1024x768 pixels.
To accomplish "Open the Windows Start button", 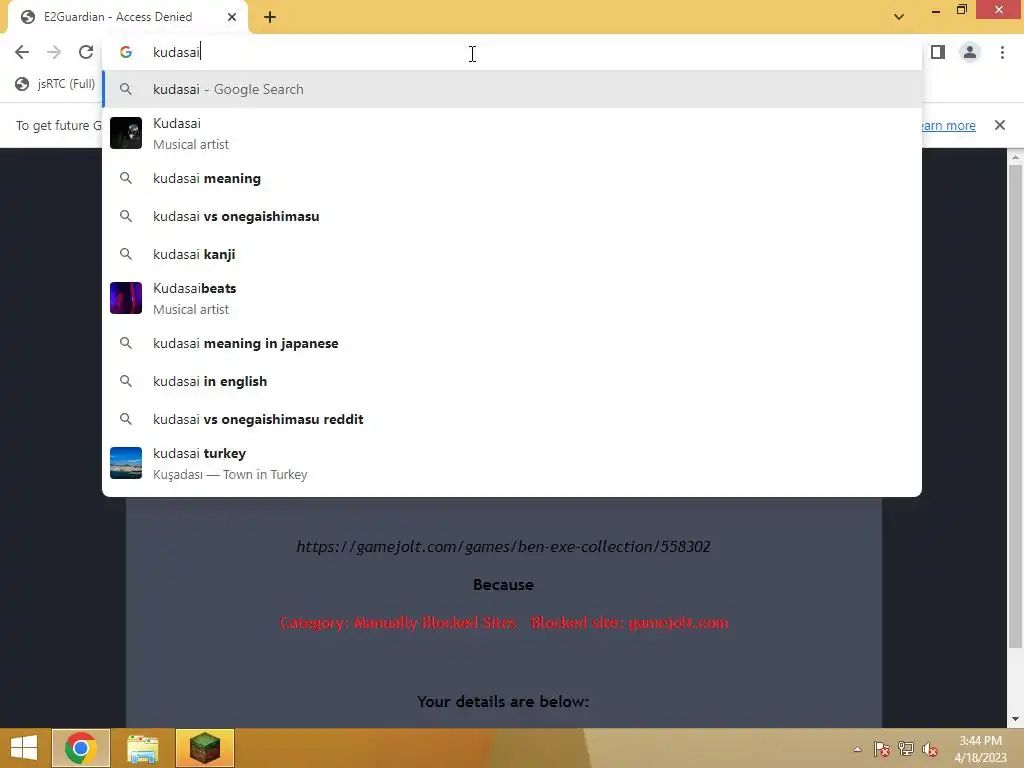I will 24,748.
